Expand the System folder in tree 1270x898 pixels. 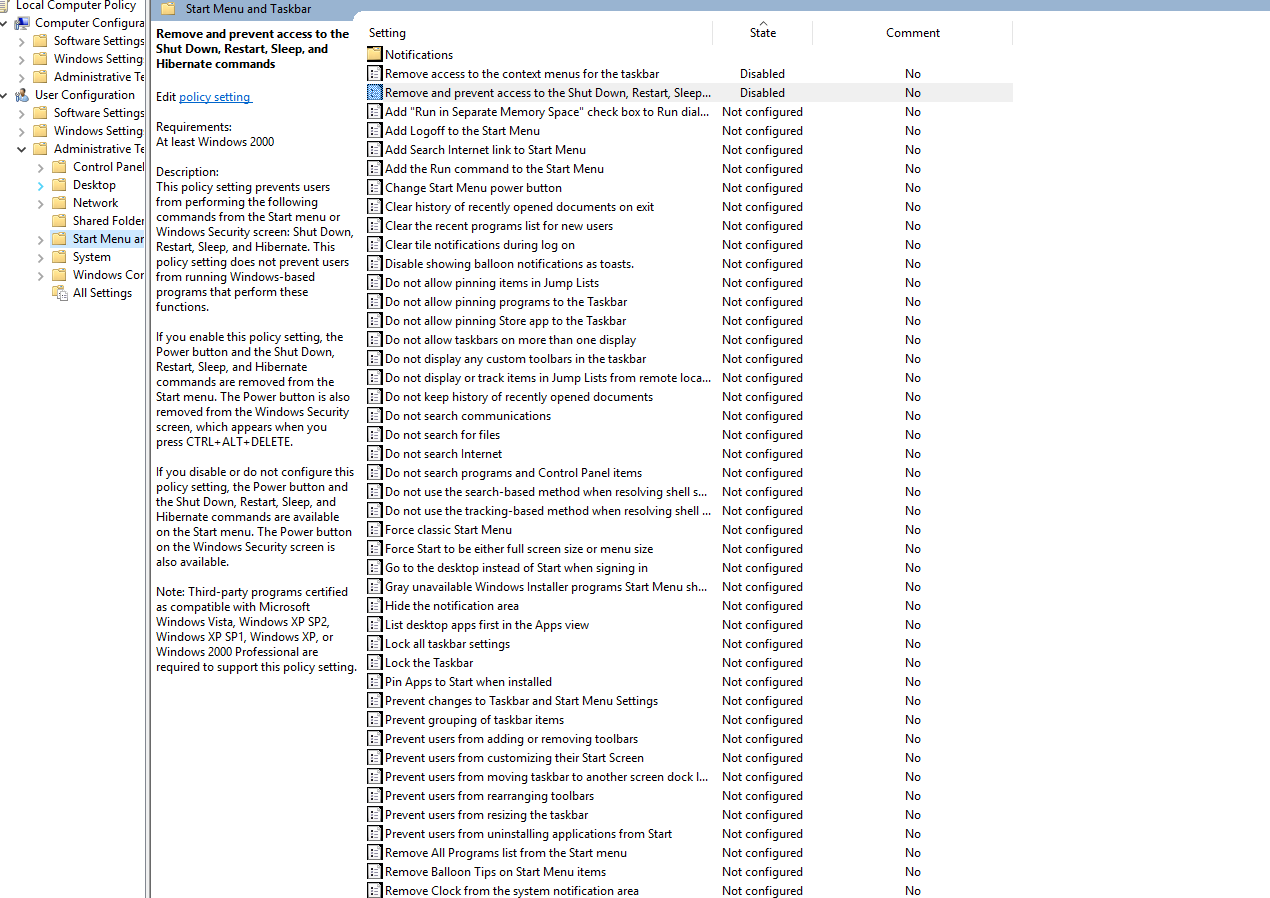[x=41, y=257]
